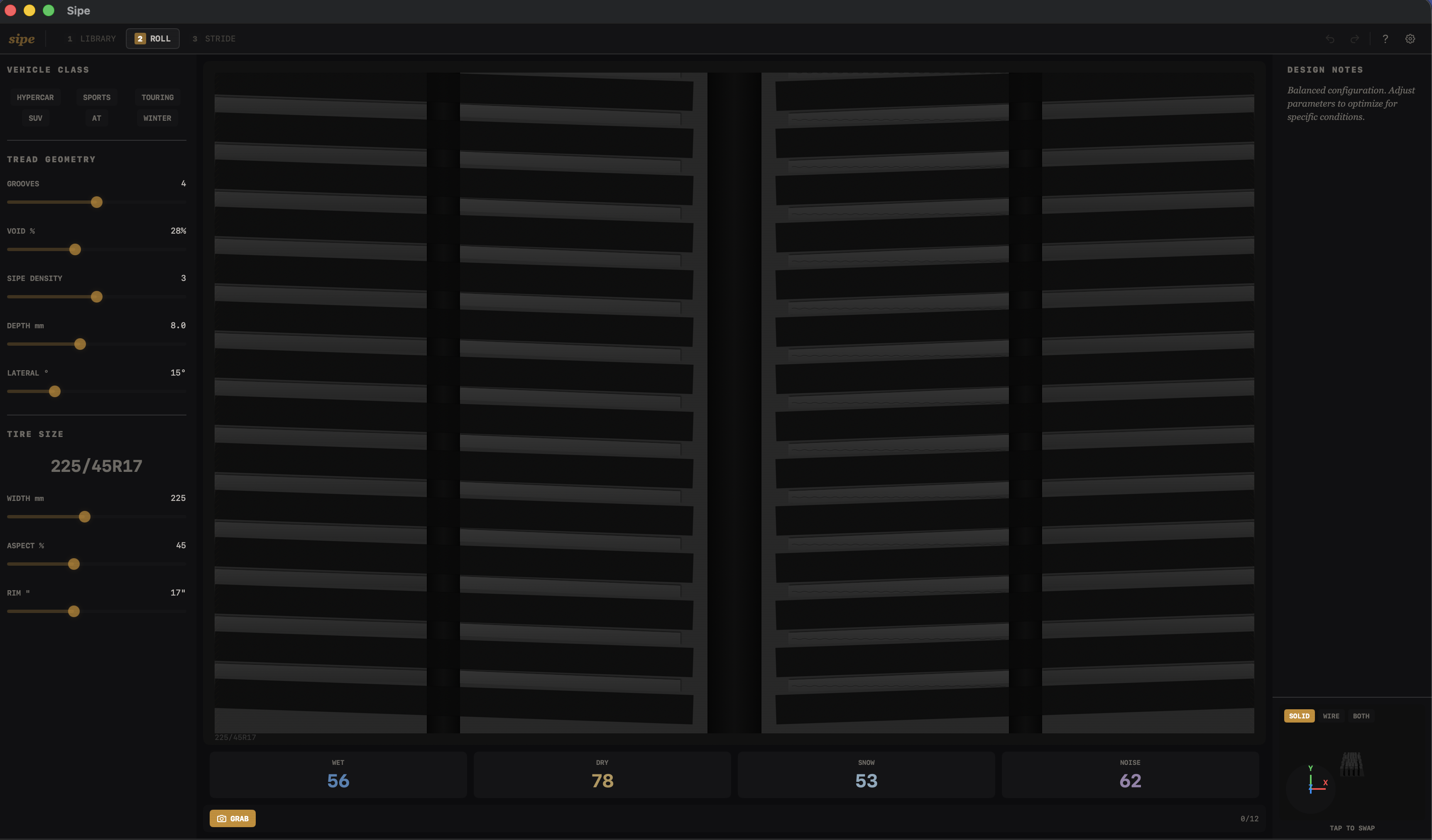The image size is (1432, 840).
Task: Click the redo arrow icon
Action: pyautogui.click(x=1355, y=39)
